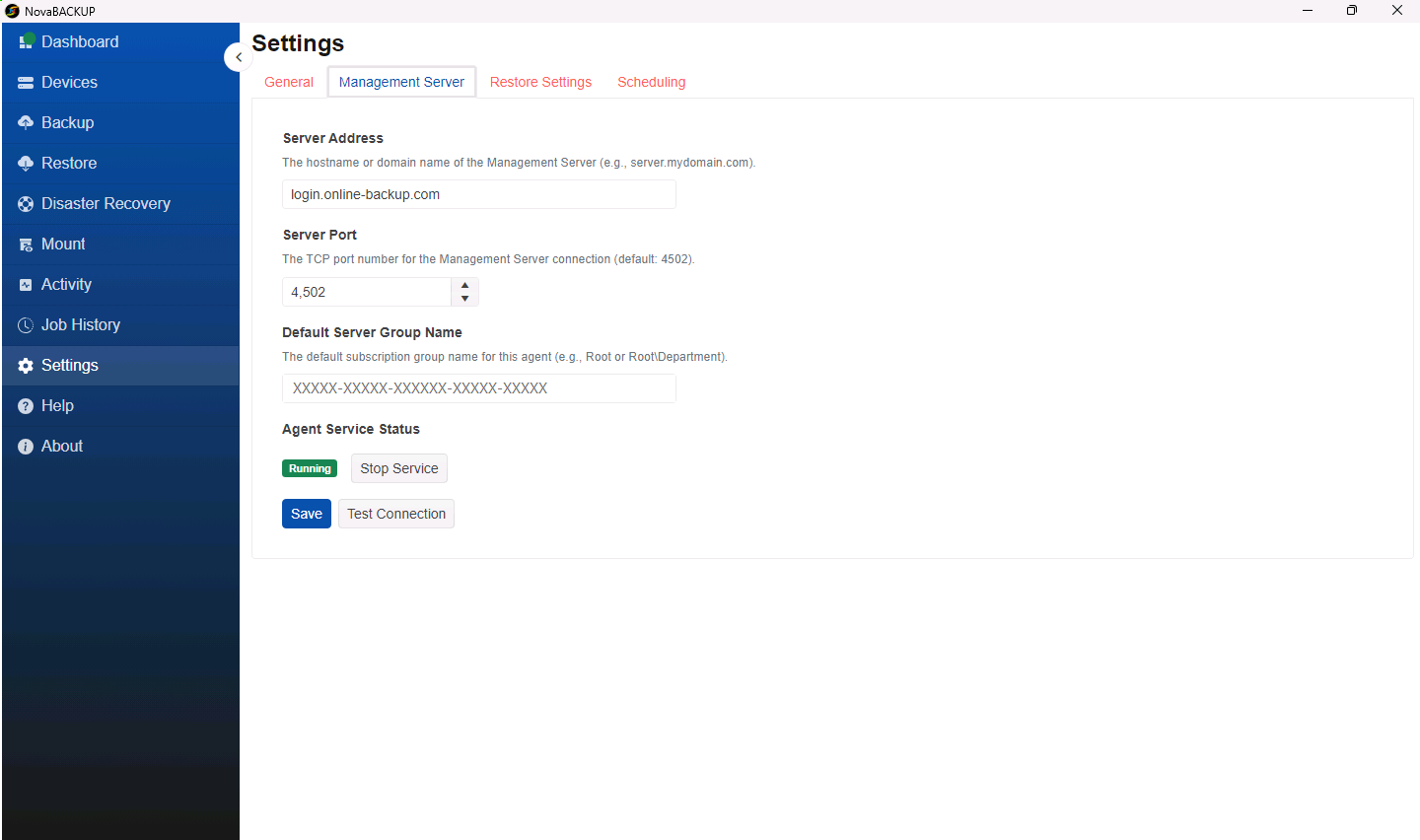The height and width of the screenshot is (840, 1420).
Task: Click the Default Server Group Name field
Action: [x=479, y=388]
